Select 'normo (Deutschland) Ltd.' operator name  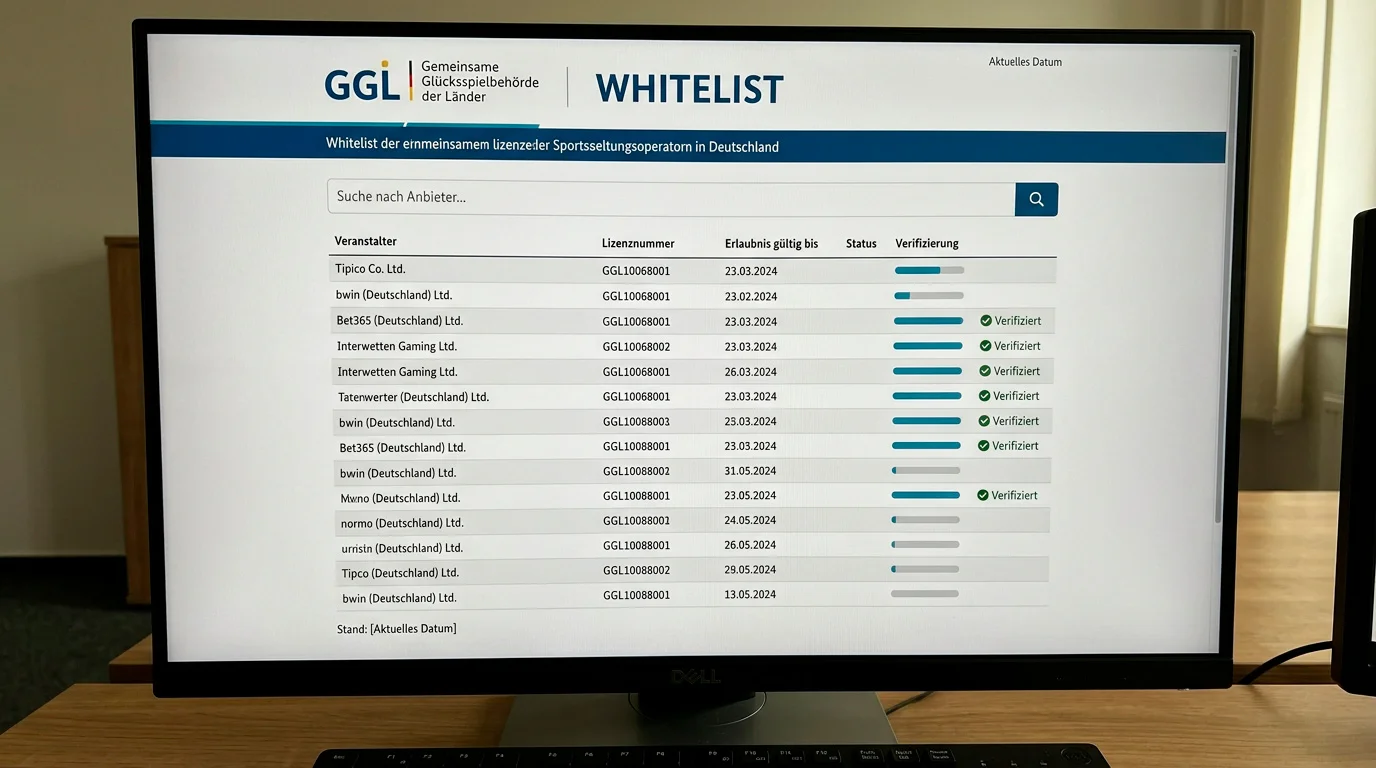[x=402, y=523]
